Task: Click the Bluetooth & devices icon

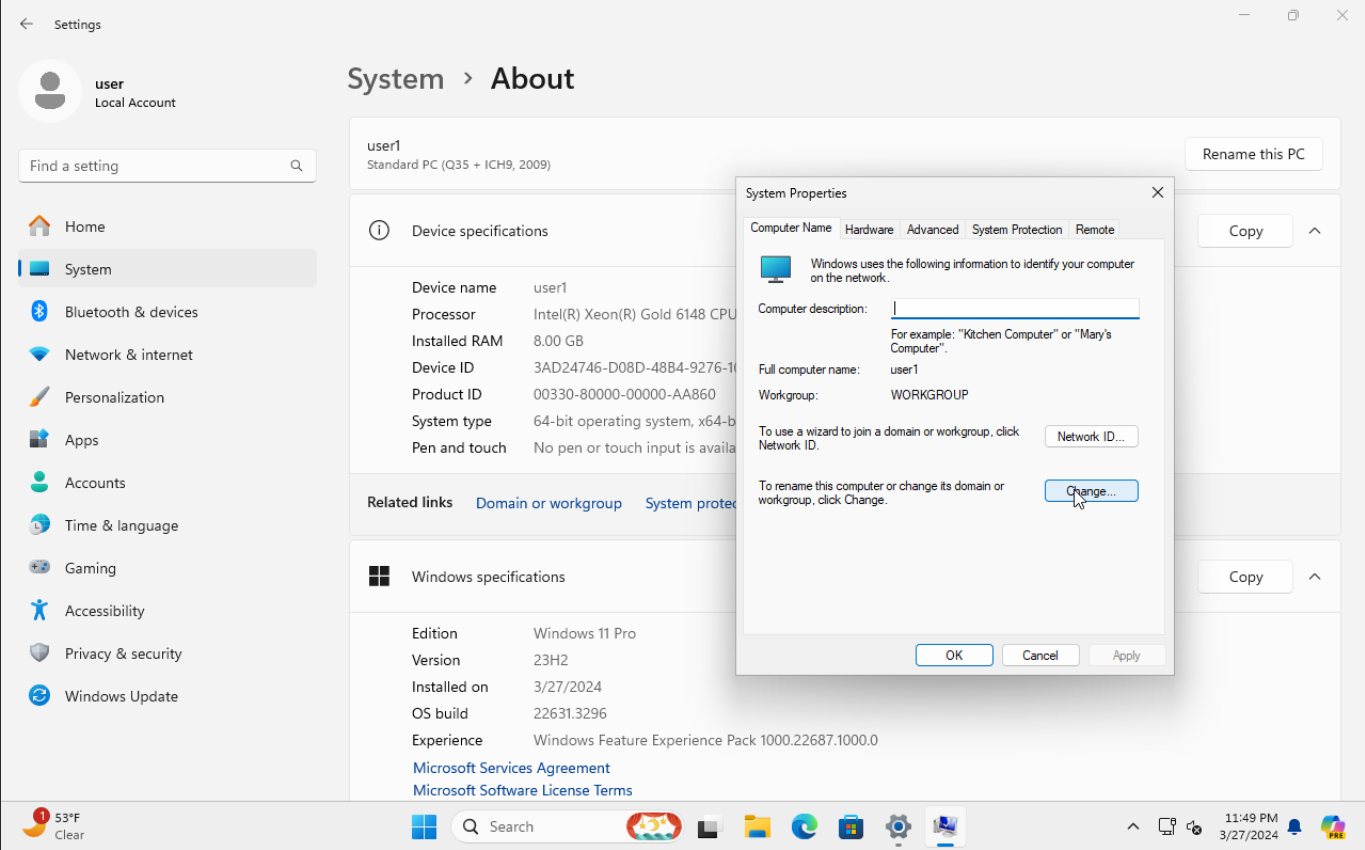Action: pos(39,311)
